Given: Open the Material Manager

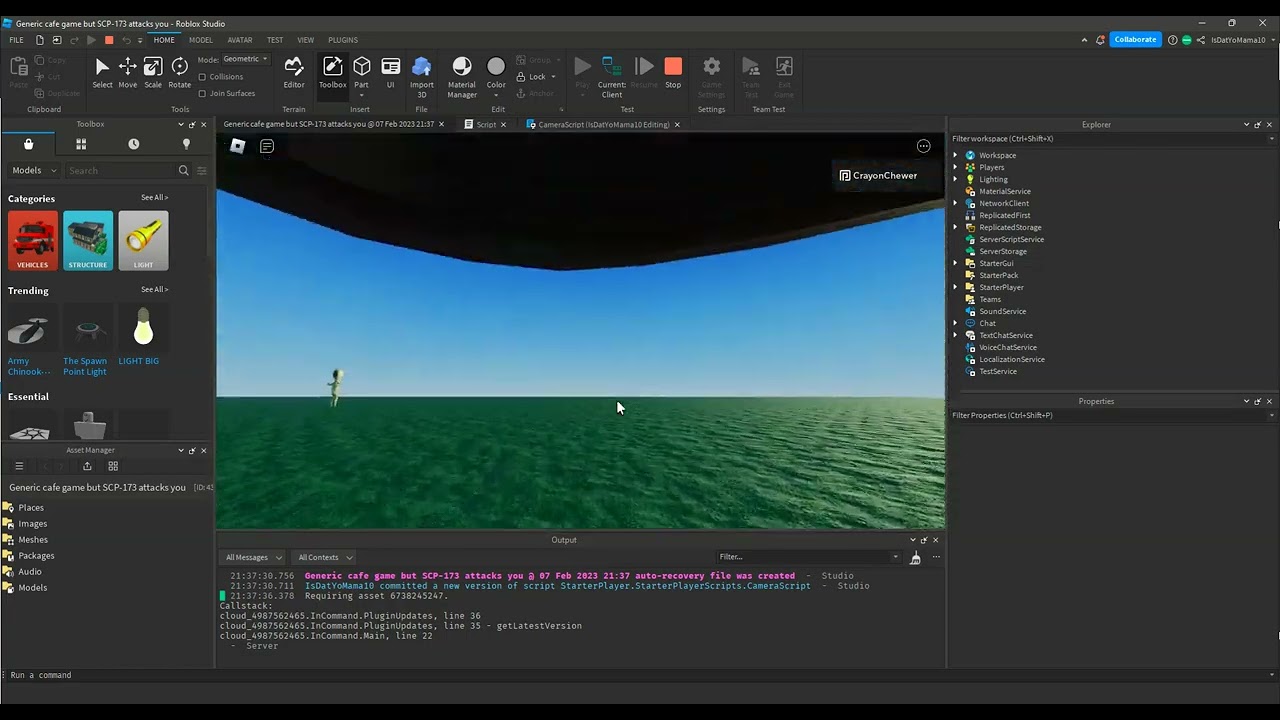Looking at the screenshot, I should click(462, 76).
